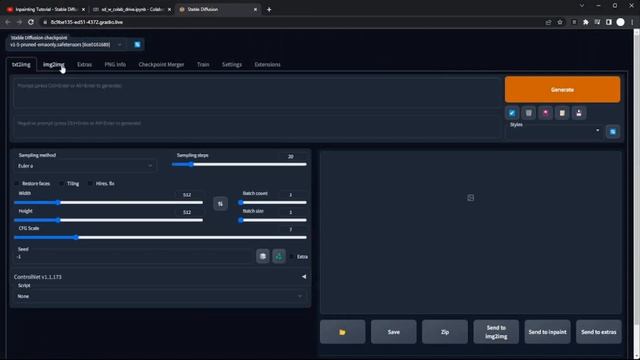Click Send to inpaint button
640x360 pixels.
(x=547, y=332)
